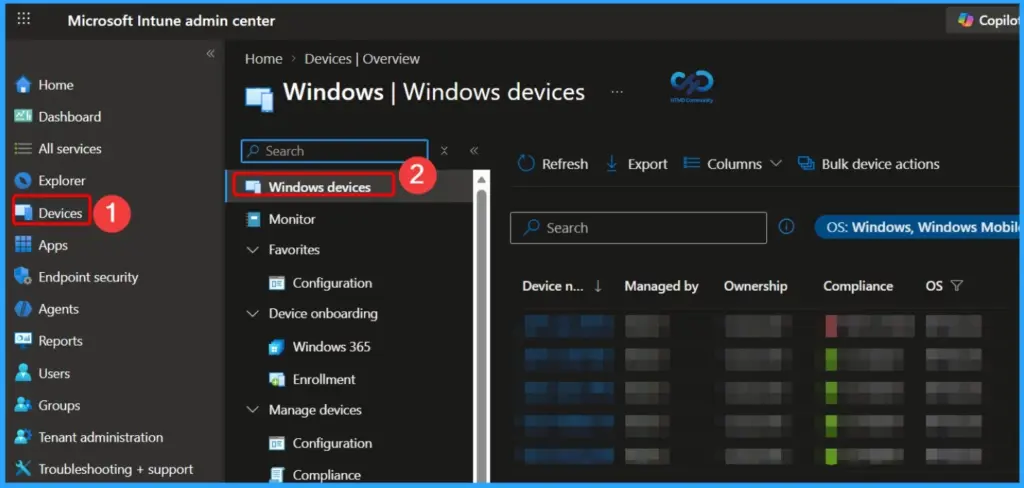Click the Refresh circular arrow icon
1024x488 pixels.
pyautogui.click(x=526, y=163)
